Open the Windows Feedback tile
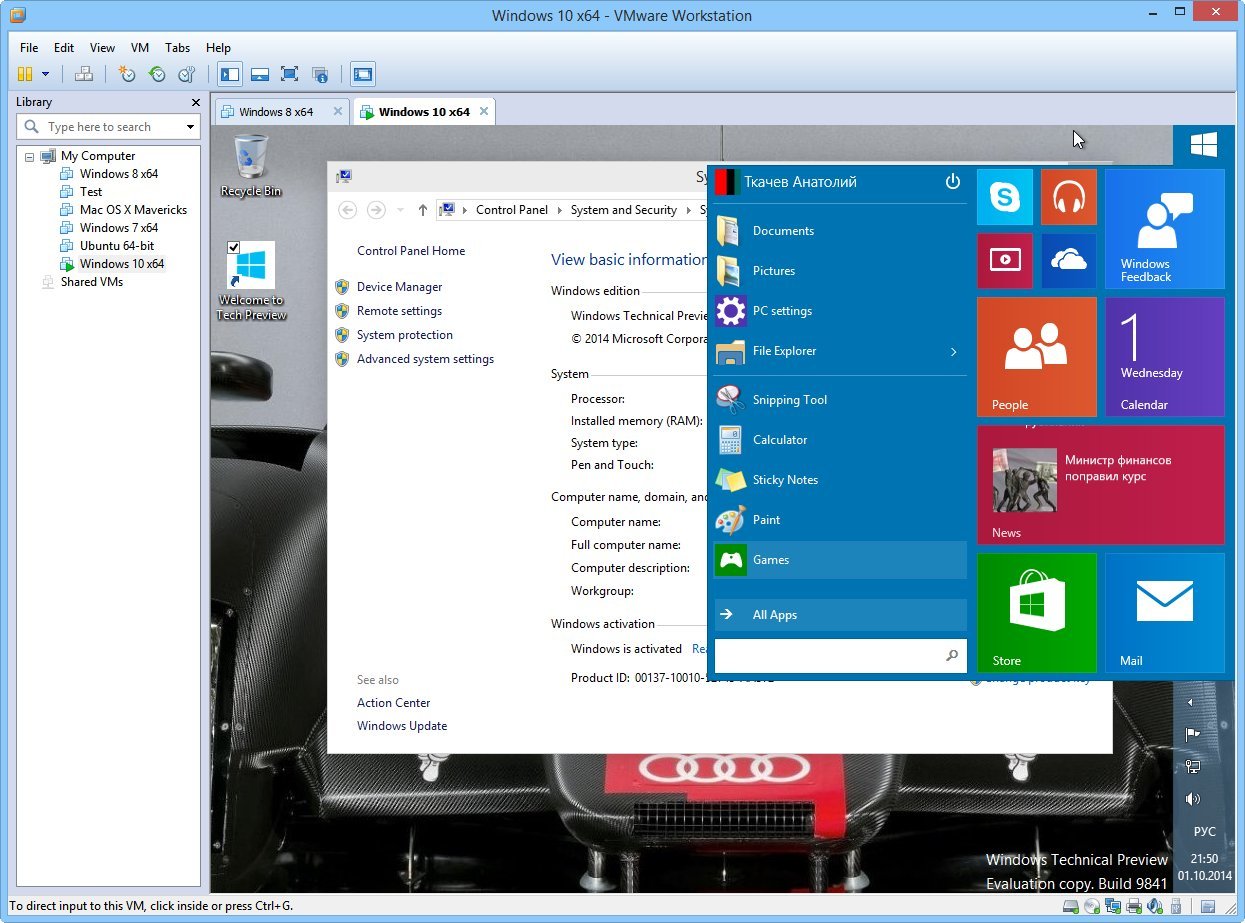Viewport: 1245px width, 923px height. (x=1164, y=229)
